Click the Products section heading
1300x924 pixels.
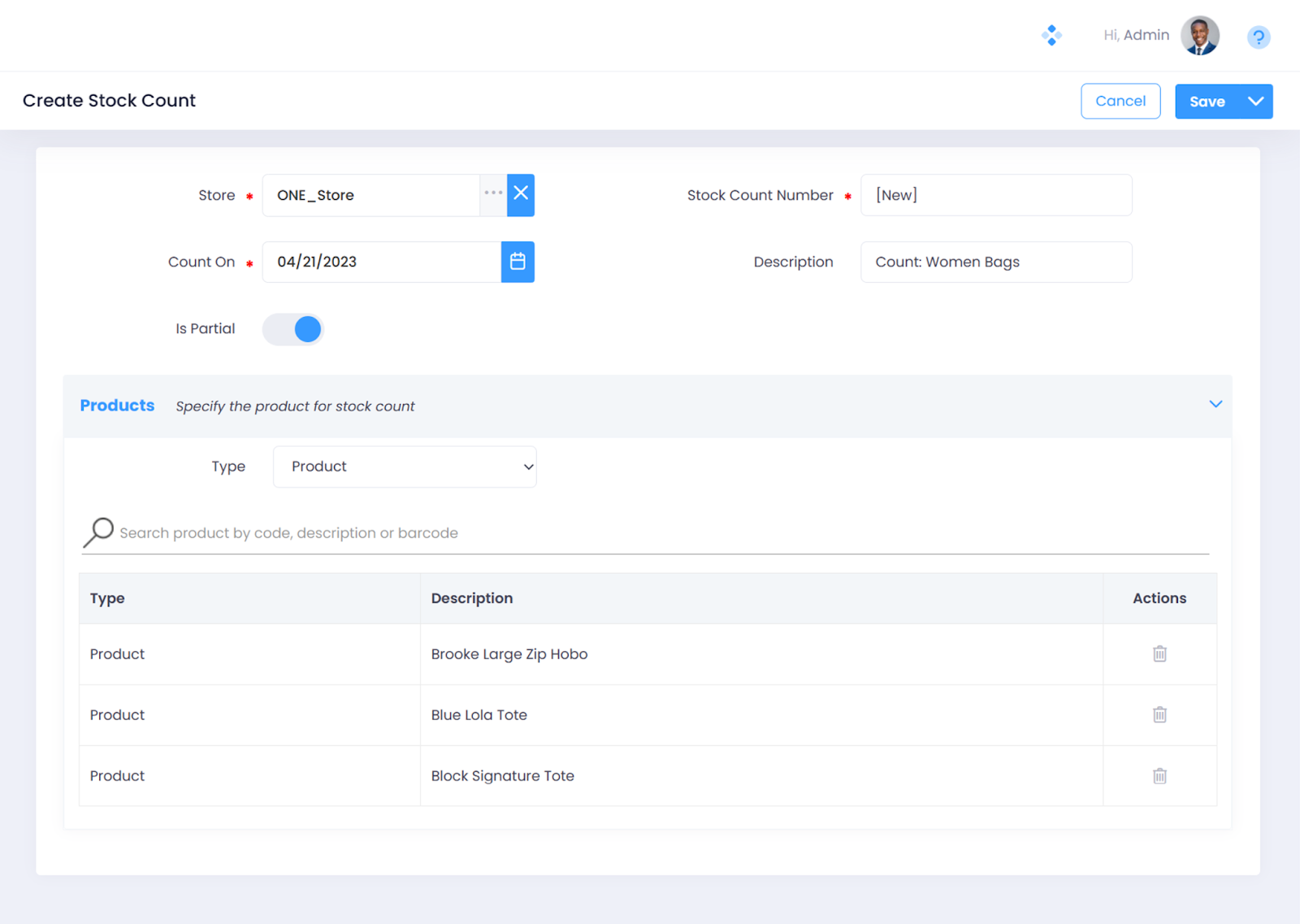tap(117, 406)
